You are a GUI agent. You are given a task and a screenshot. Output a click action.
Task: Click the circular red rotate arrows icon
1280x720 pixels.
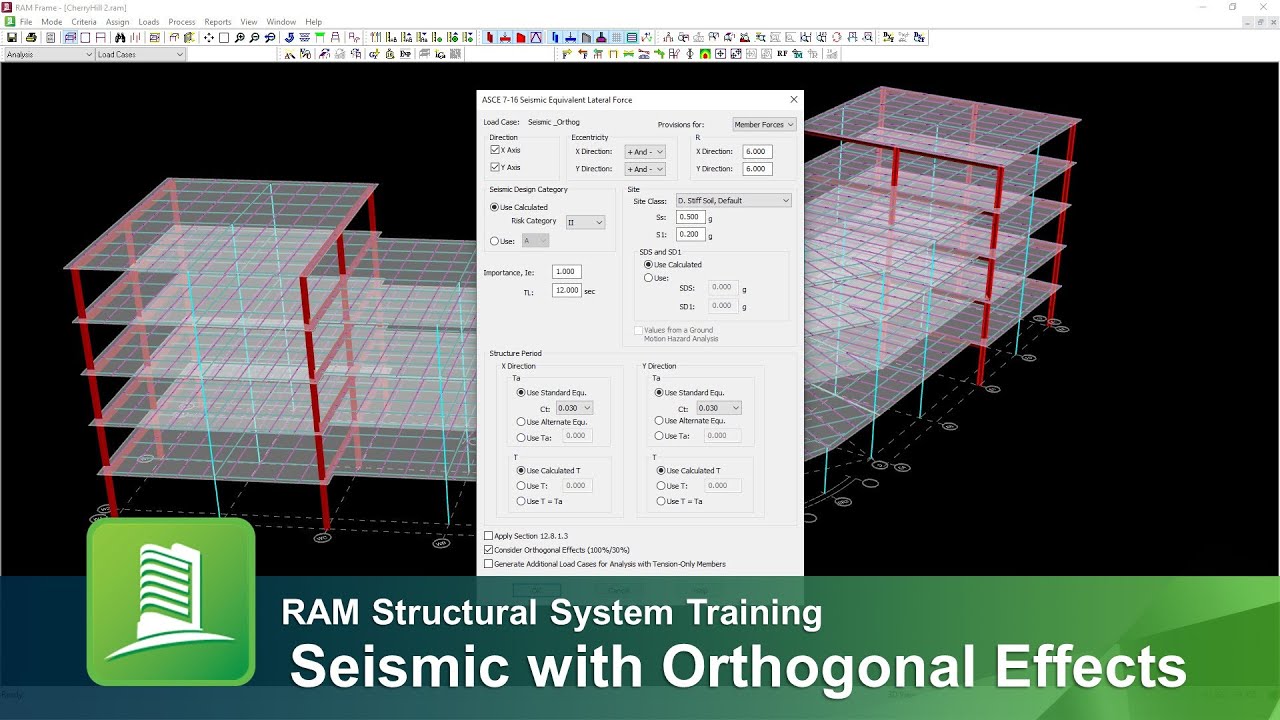(x=836, y=38)
